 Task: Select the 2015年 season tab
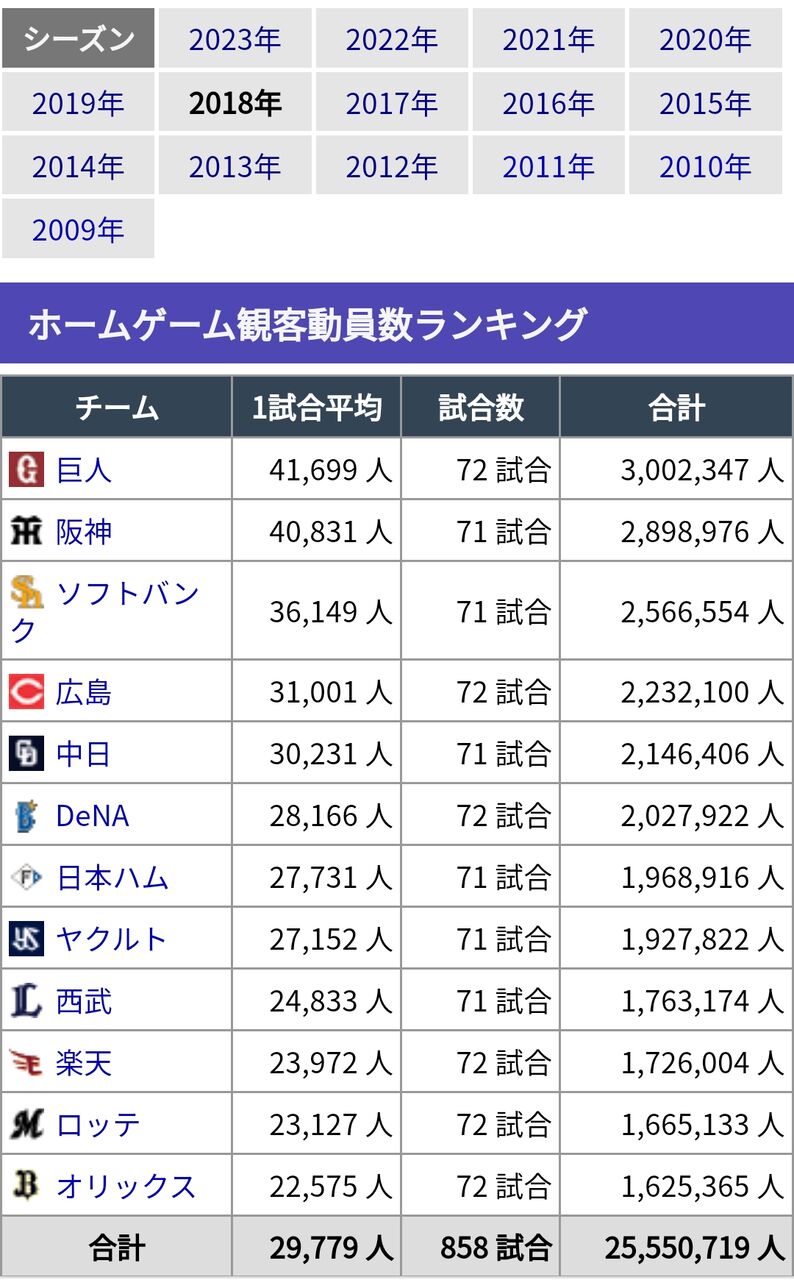[x=705, y=103]
